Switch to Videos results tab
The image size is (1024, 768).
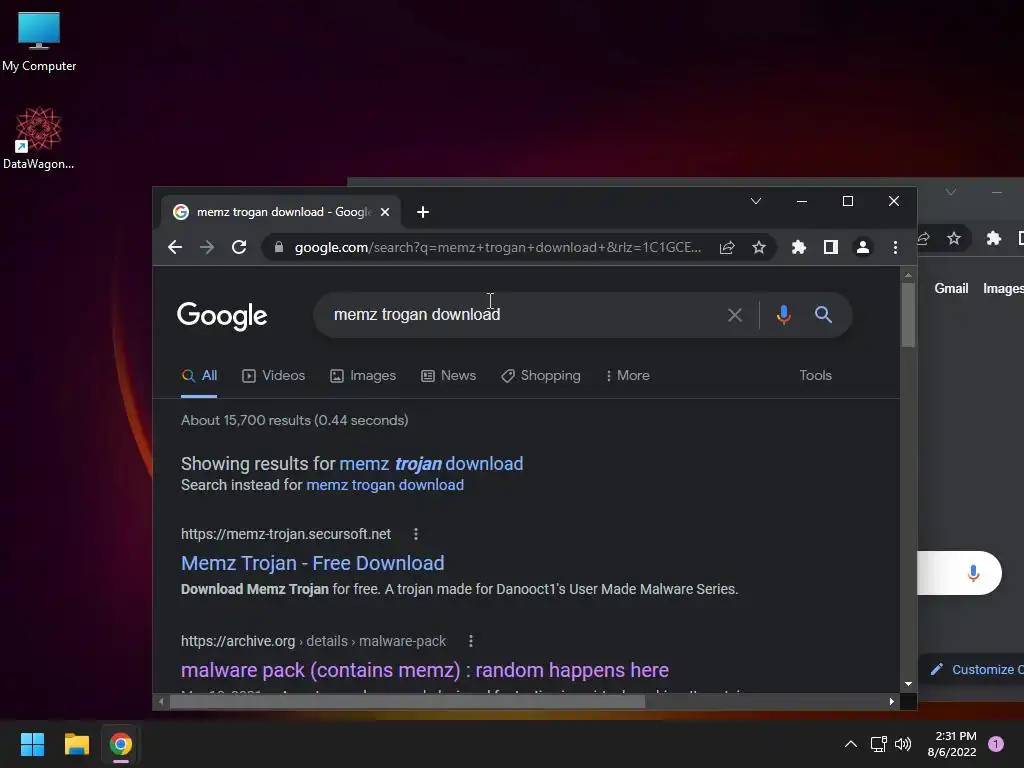point(274,376)
